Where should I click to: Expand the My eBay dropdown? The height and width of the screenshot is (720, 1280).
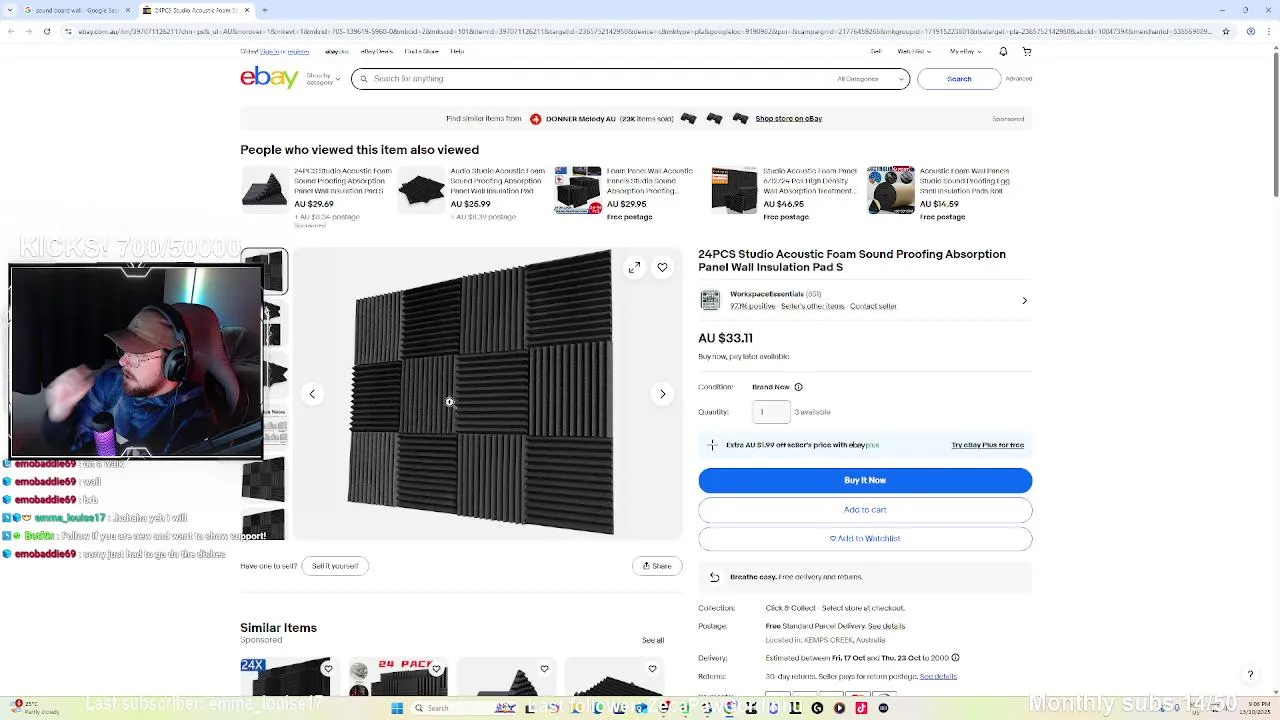coord(965,51)
